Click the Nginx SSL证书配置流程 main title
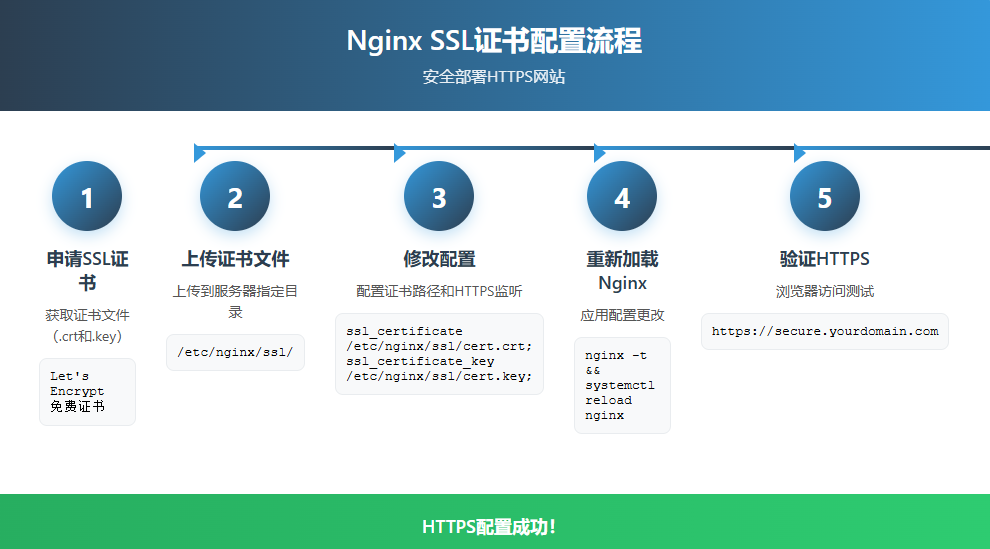The image size is (990, 549). (494, 40)
